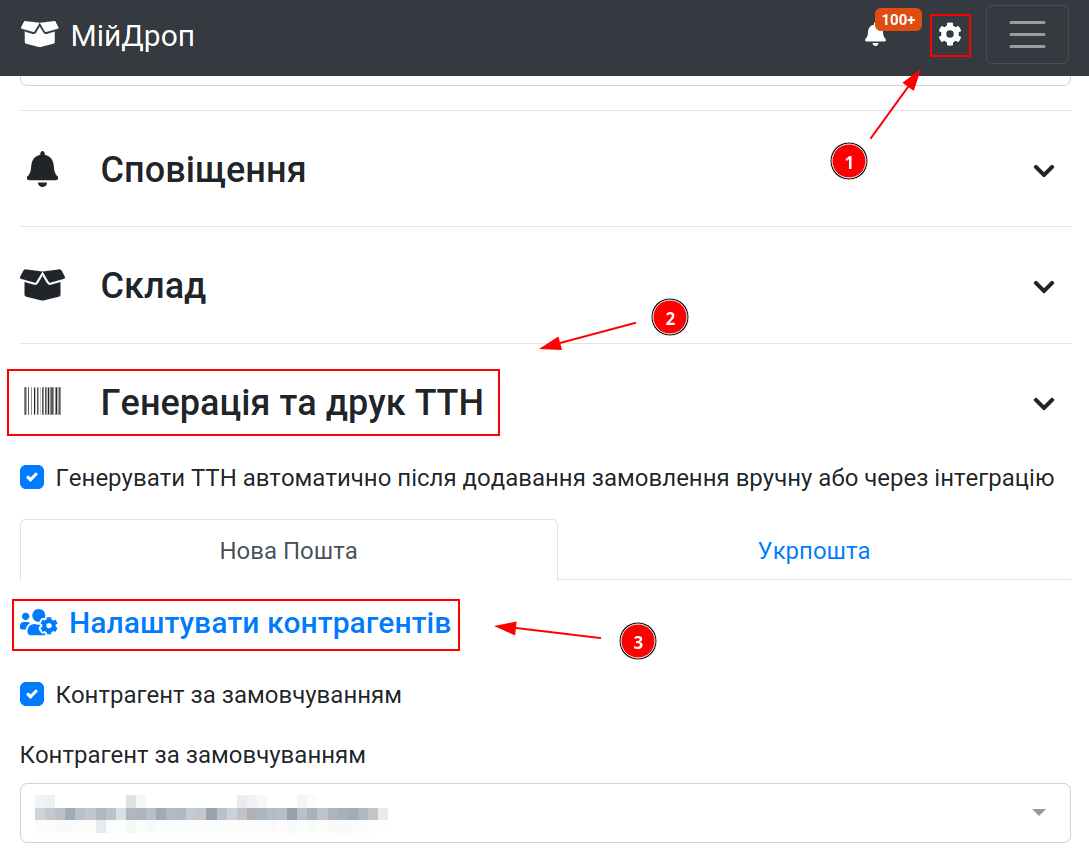
Task: Go to МійДроп home via brand name
Action: click(133, 35)
